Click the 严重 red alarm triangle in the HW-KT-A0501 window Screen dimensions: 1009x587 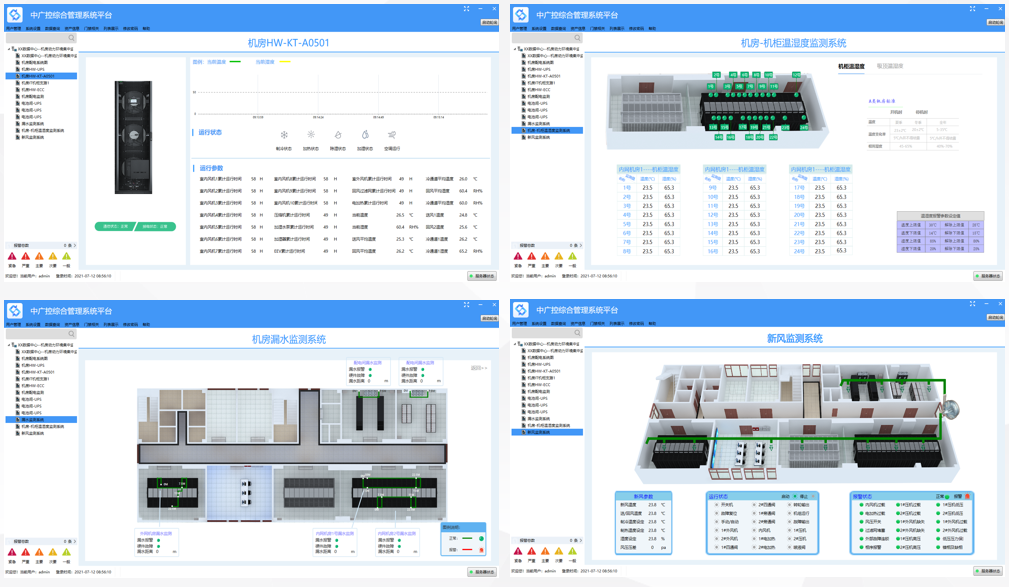click(26, 256)
